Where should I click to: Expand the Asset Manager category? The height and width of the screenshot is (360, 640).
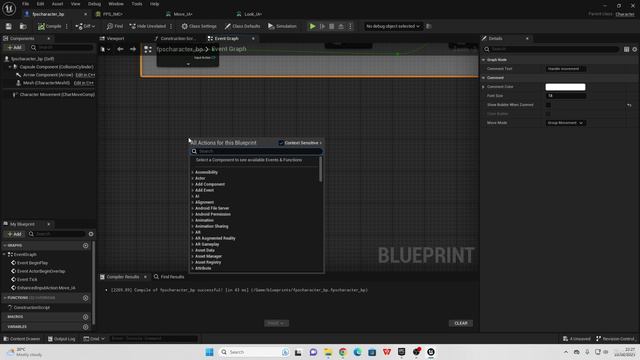tap(208, 256)
